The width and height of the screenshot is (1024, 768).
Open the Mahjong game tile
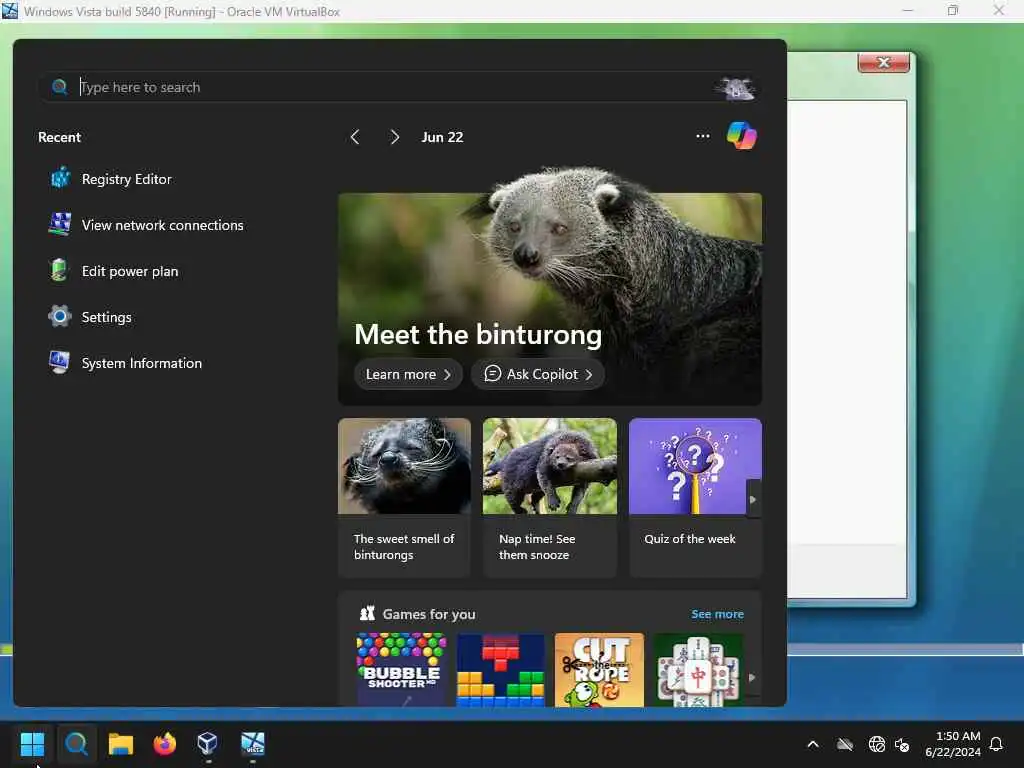698,669
